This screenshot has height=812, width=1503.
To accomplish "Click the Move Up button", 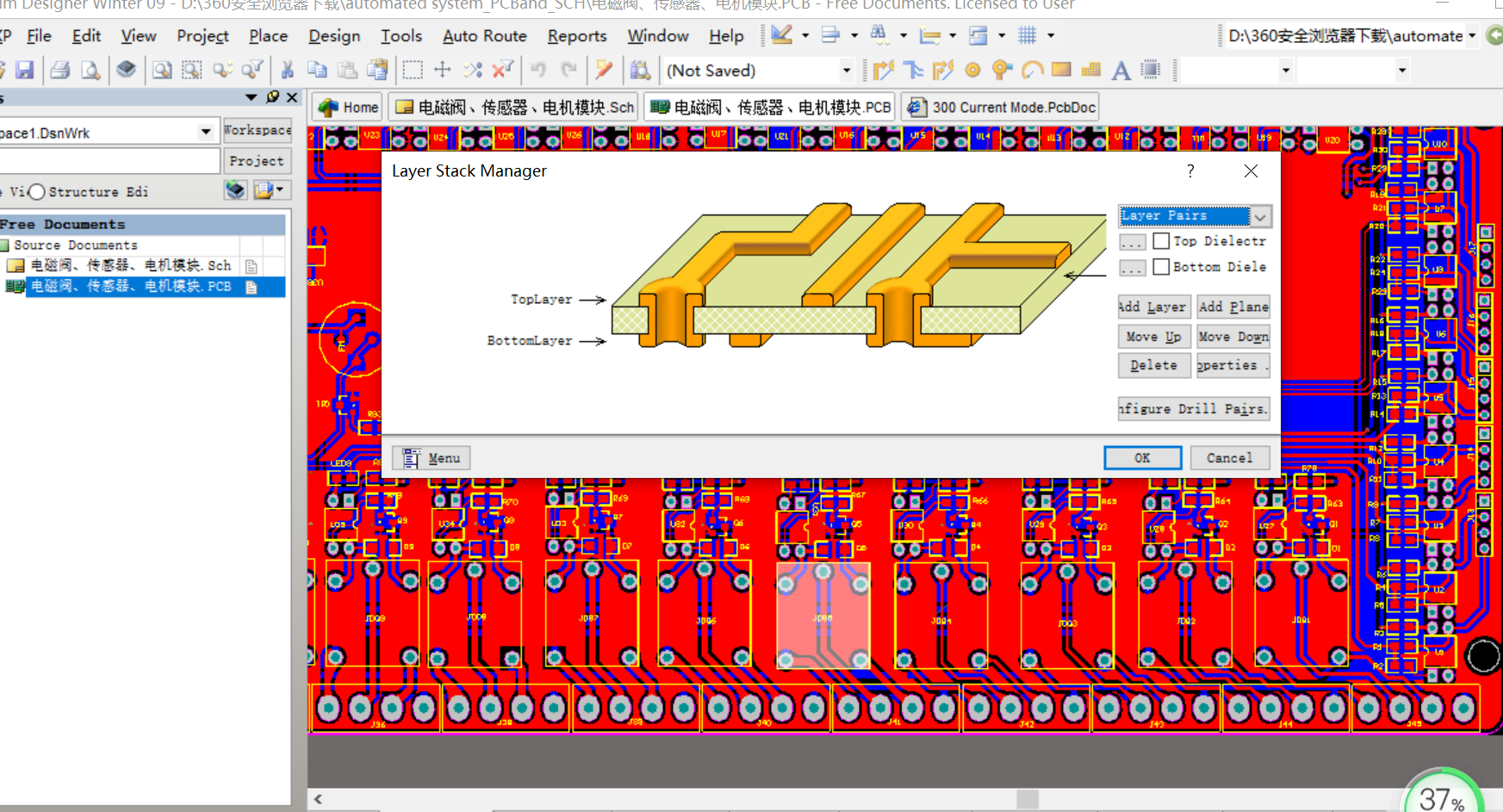I will point(1154,337).
